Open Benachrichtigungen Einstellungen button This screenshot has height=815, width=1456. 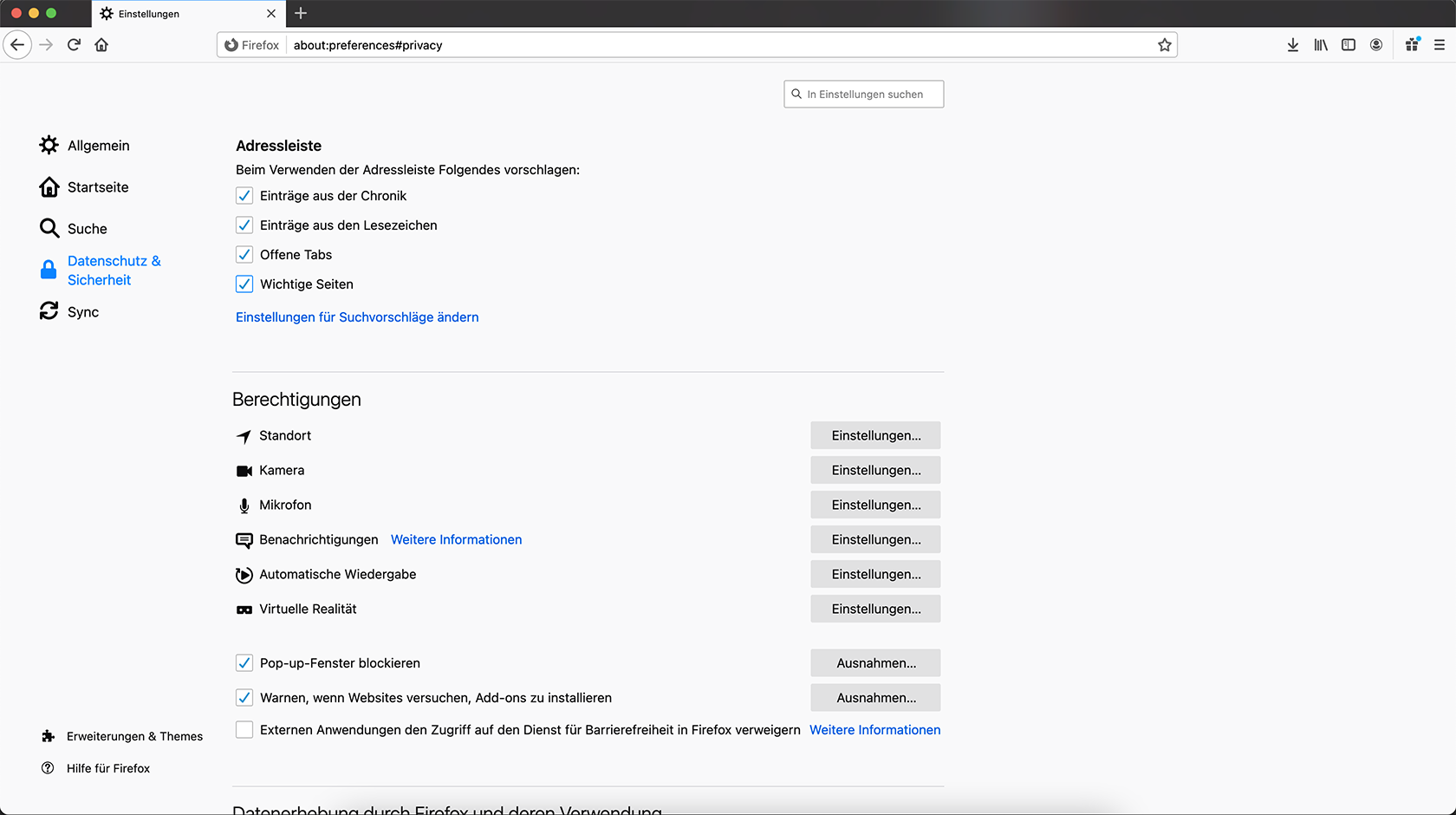[x=875, y=539]
